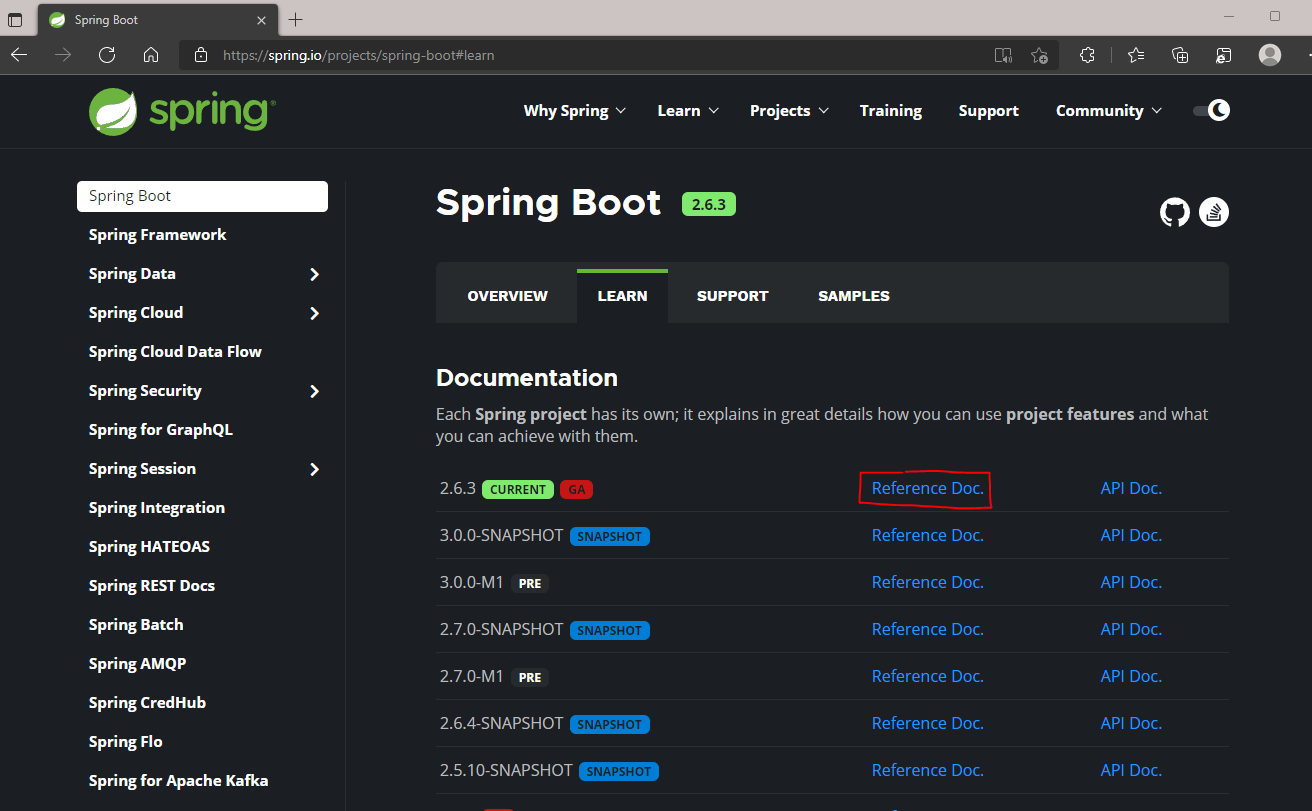Open Reference Doc. for 2.7.0-SNAPSHOT
The height and width of the screenshot is (811, 1312).
928,629
